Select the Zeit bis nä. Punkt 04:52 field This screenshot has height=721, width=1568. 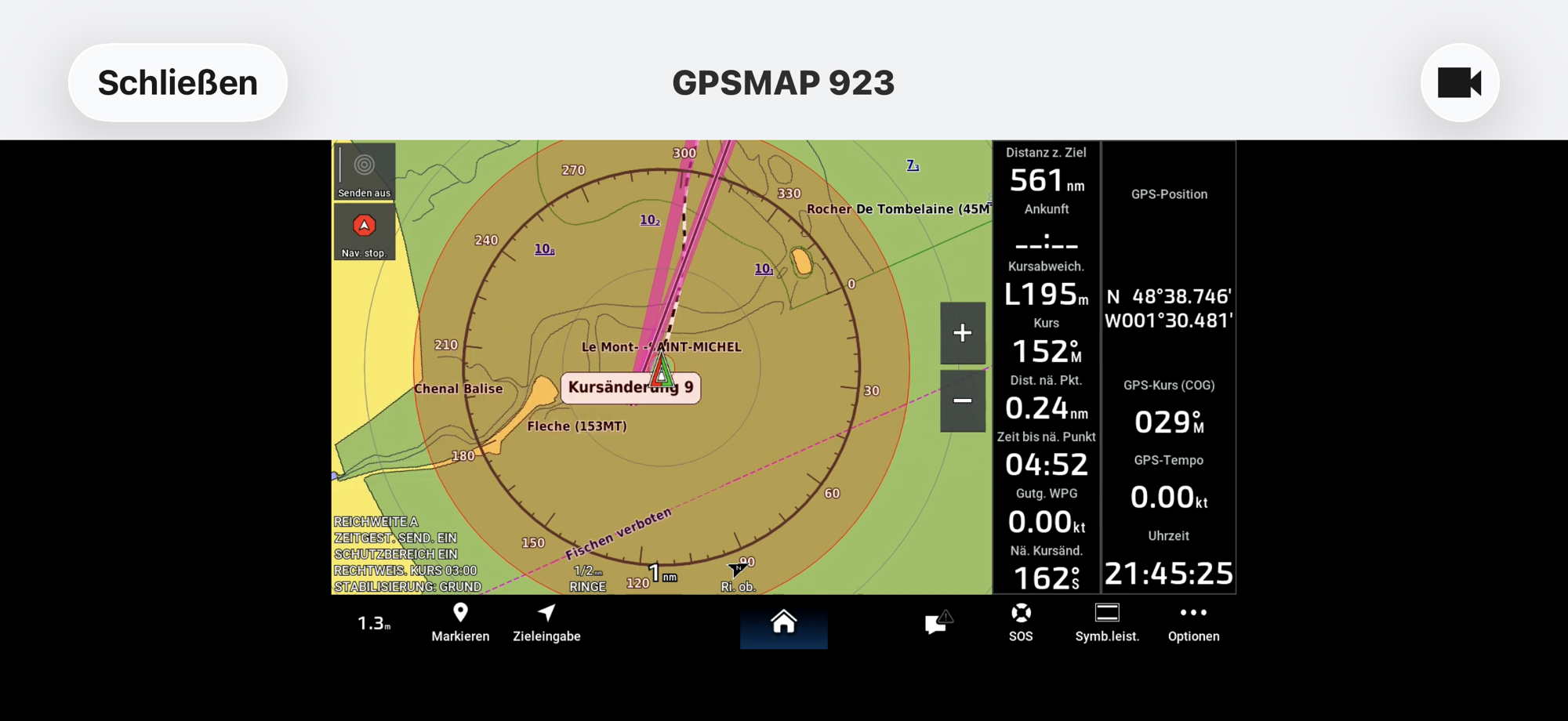pos(1047,455)
